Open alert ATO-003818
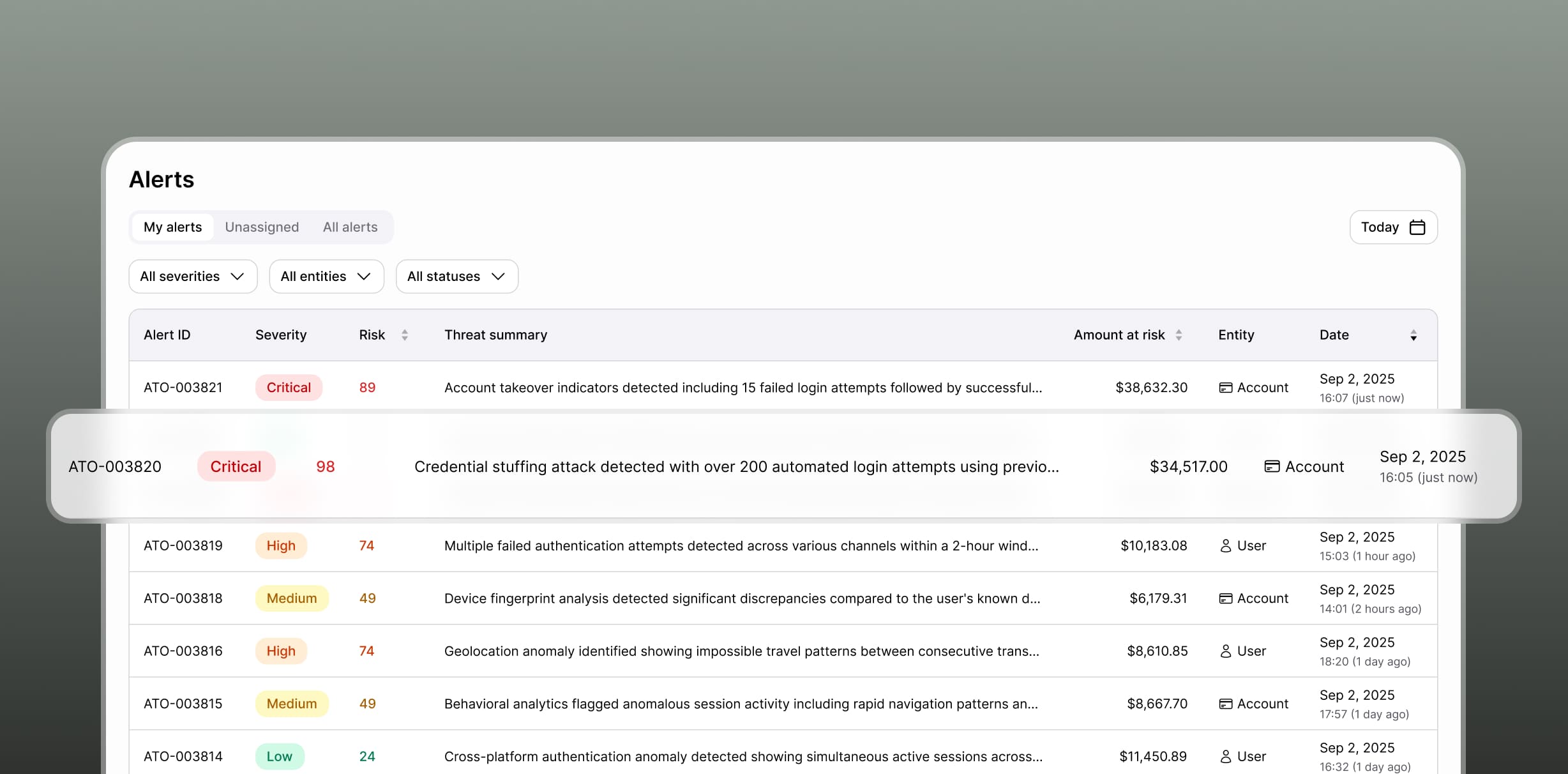Viewport: 1568px width, 774px height. 183,598
